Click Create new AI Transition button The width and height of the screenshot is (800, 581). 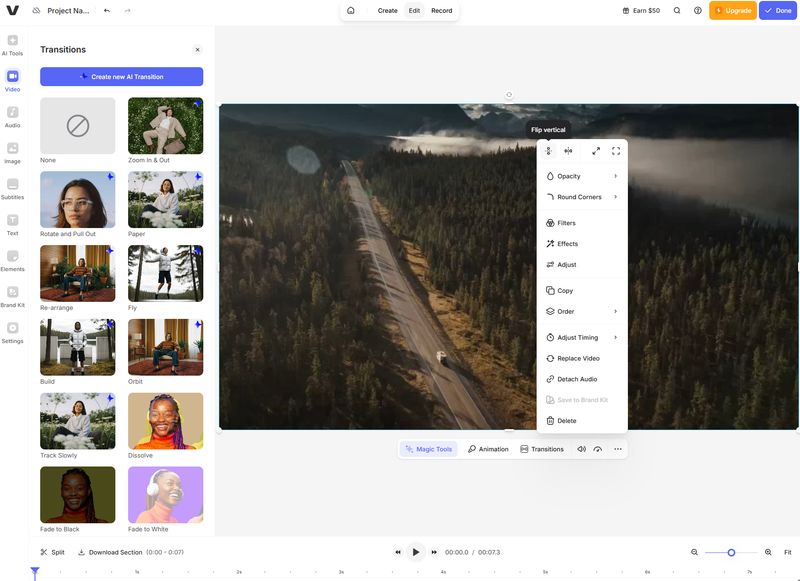pos(121,76)
